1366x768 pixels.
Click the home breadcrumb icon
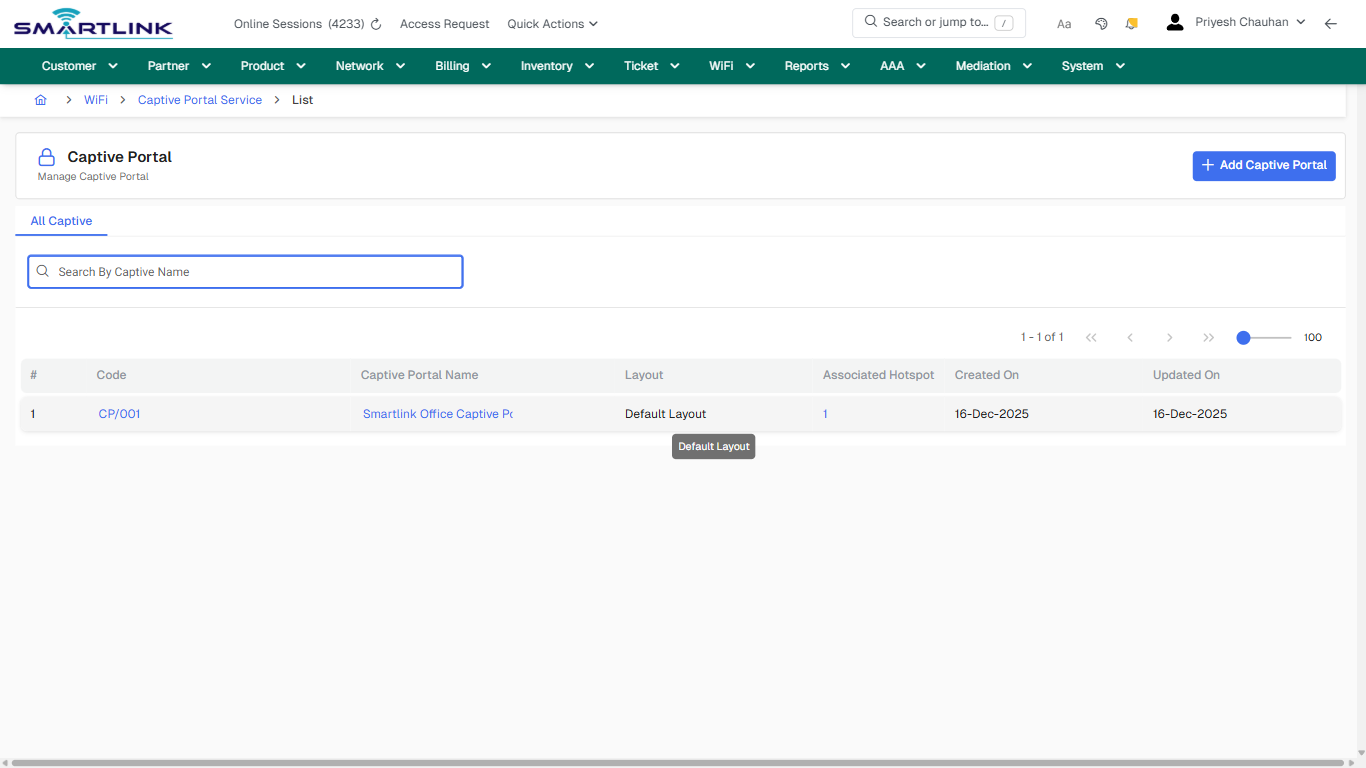click(40, 100)
